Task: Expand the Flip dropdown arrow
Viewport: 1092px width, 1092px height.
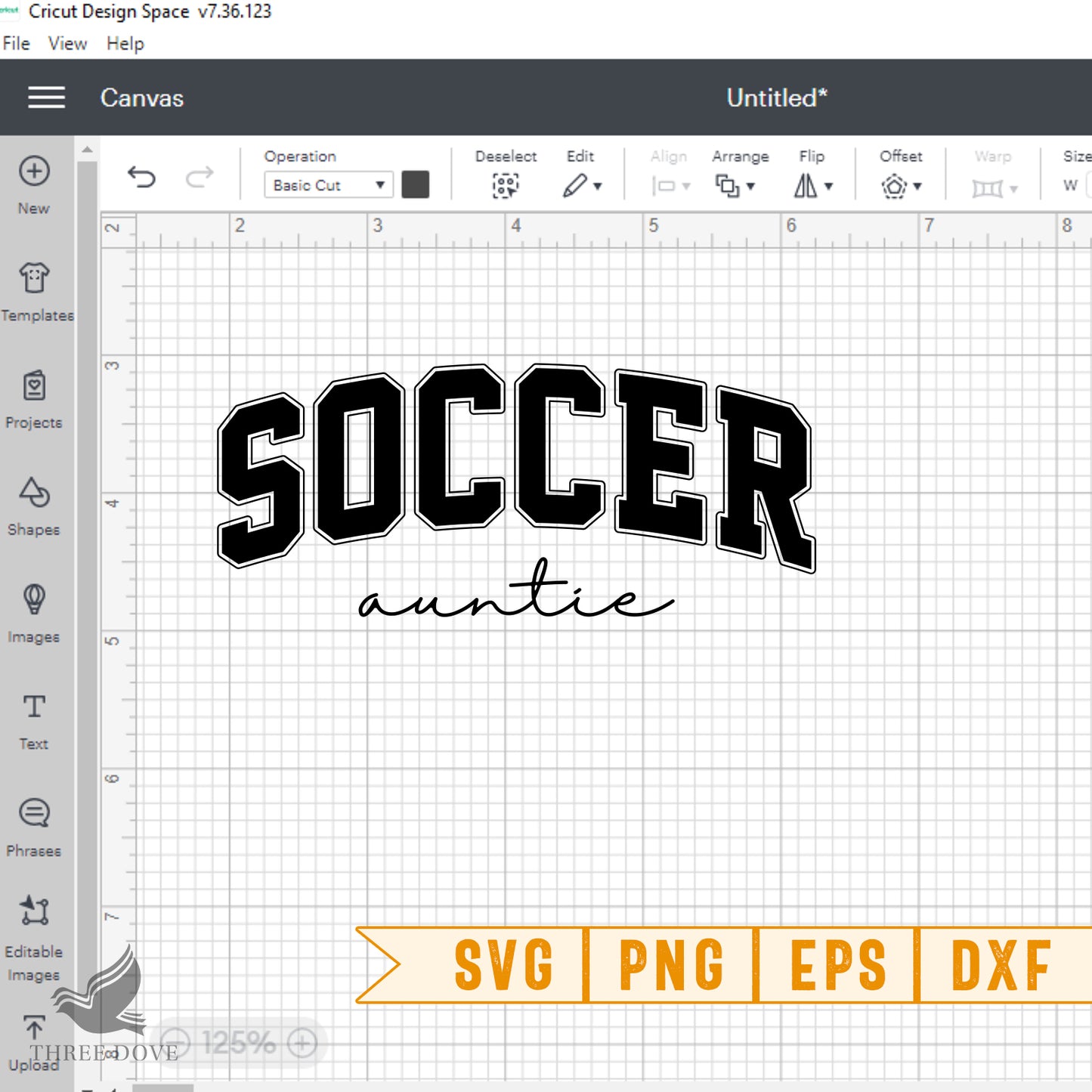Action: [829, 187]
